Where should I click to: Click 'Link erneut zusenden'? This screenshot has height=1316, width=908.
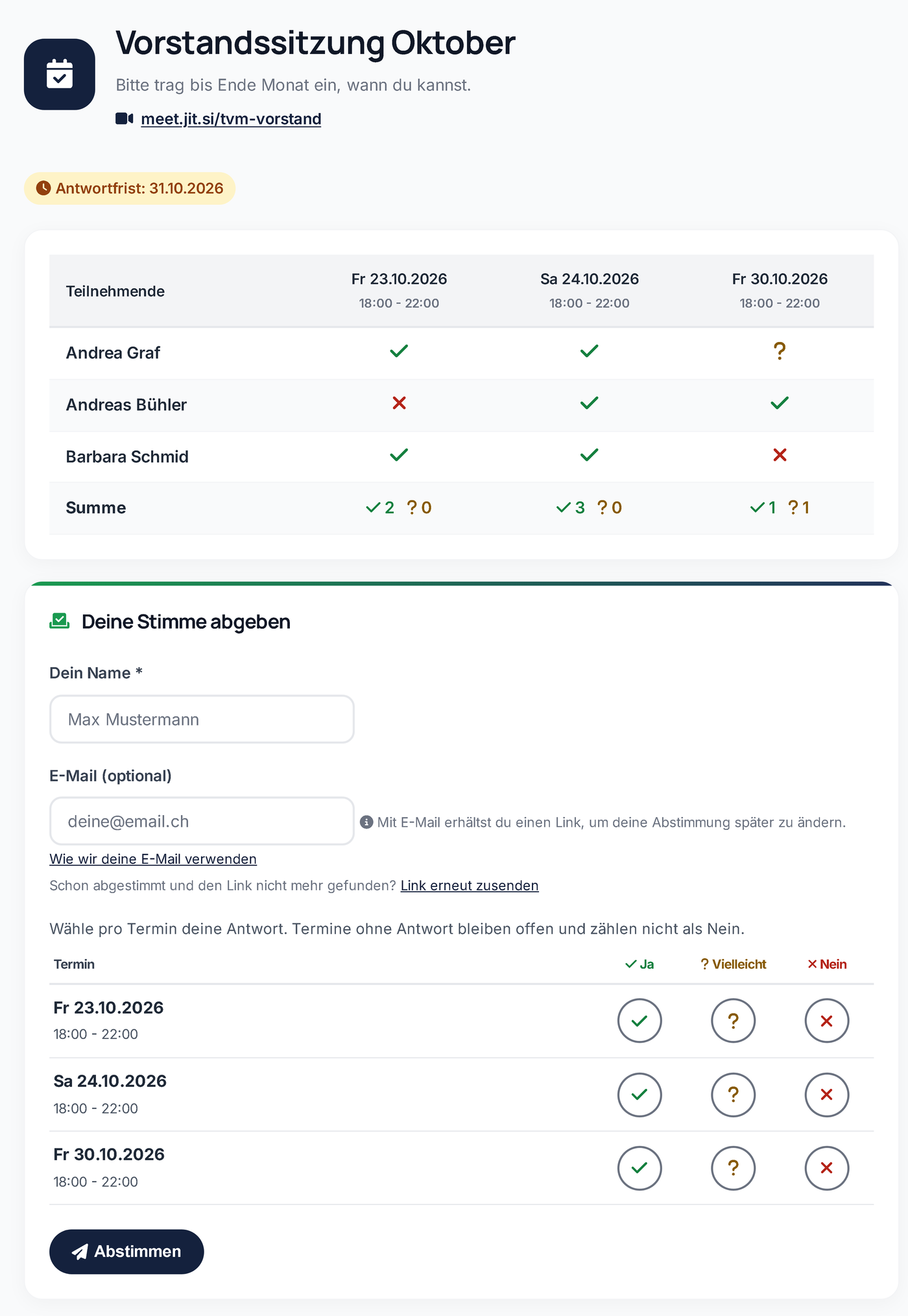tap(470, 885)
